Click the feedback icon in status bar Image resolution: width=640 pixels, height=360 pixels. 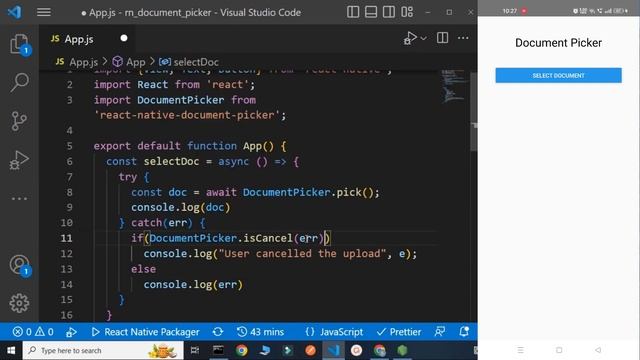(x=440, y=332)
